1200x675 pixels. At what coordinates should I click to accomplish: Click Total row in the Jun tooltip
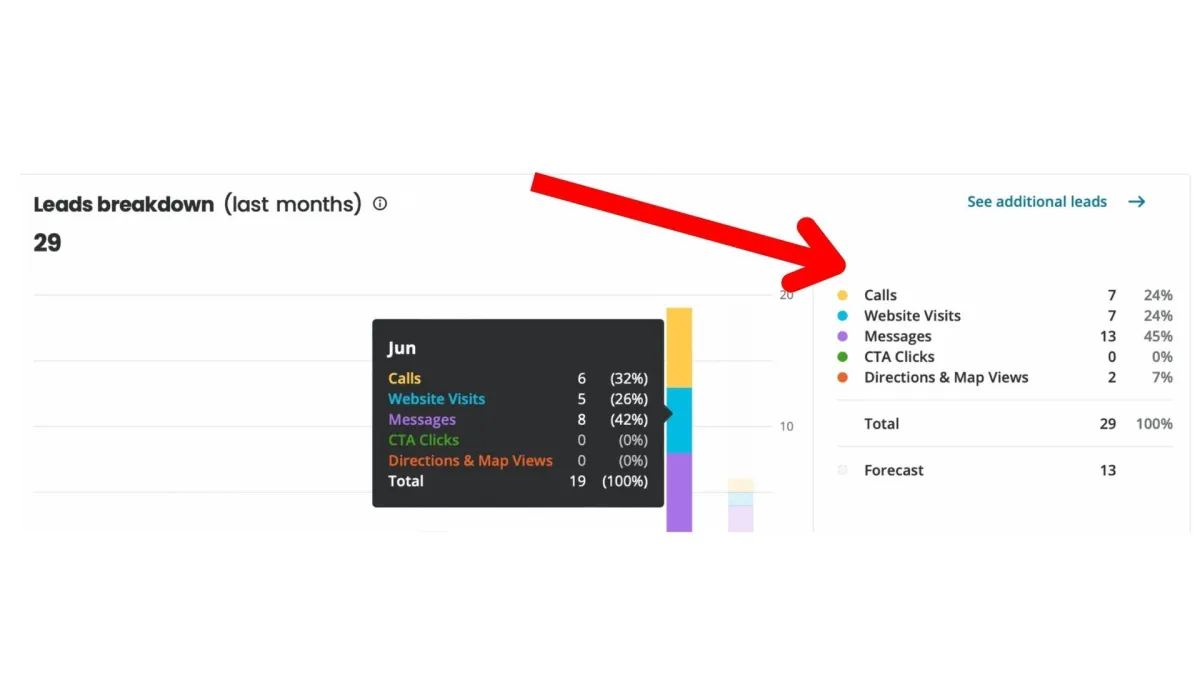click(x=518, y=481)
